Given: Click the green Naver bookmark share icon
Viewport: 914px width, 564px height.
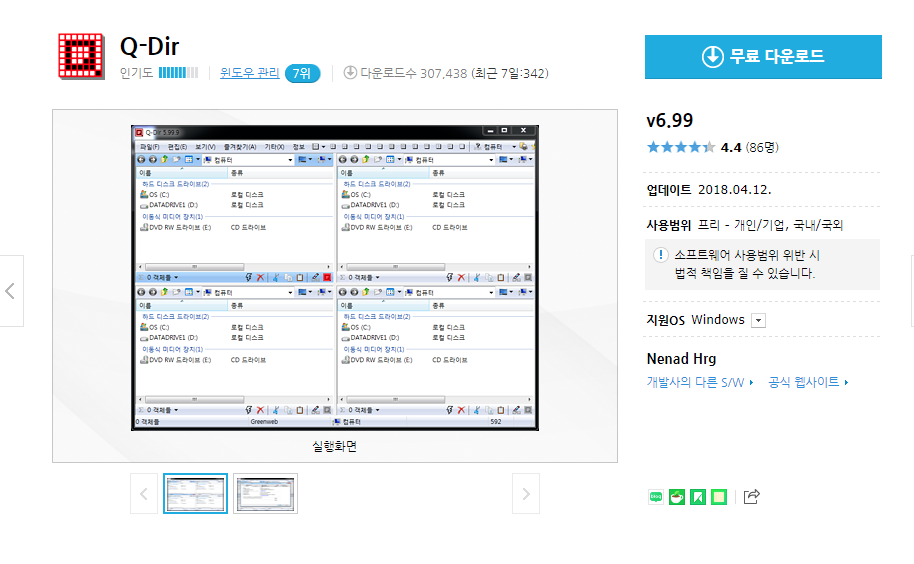Looking at the screenshot, I should click(698, 497).
